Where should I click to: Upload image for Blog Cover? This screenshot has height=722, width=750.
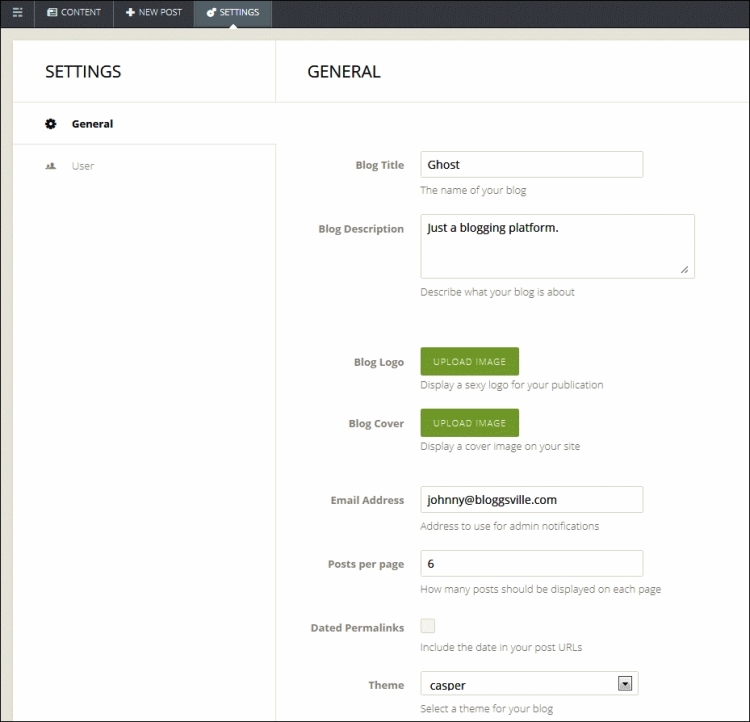pyautogui.click(x=469, y=422)
